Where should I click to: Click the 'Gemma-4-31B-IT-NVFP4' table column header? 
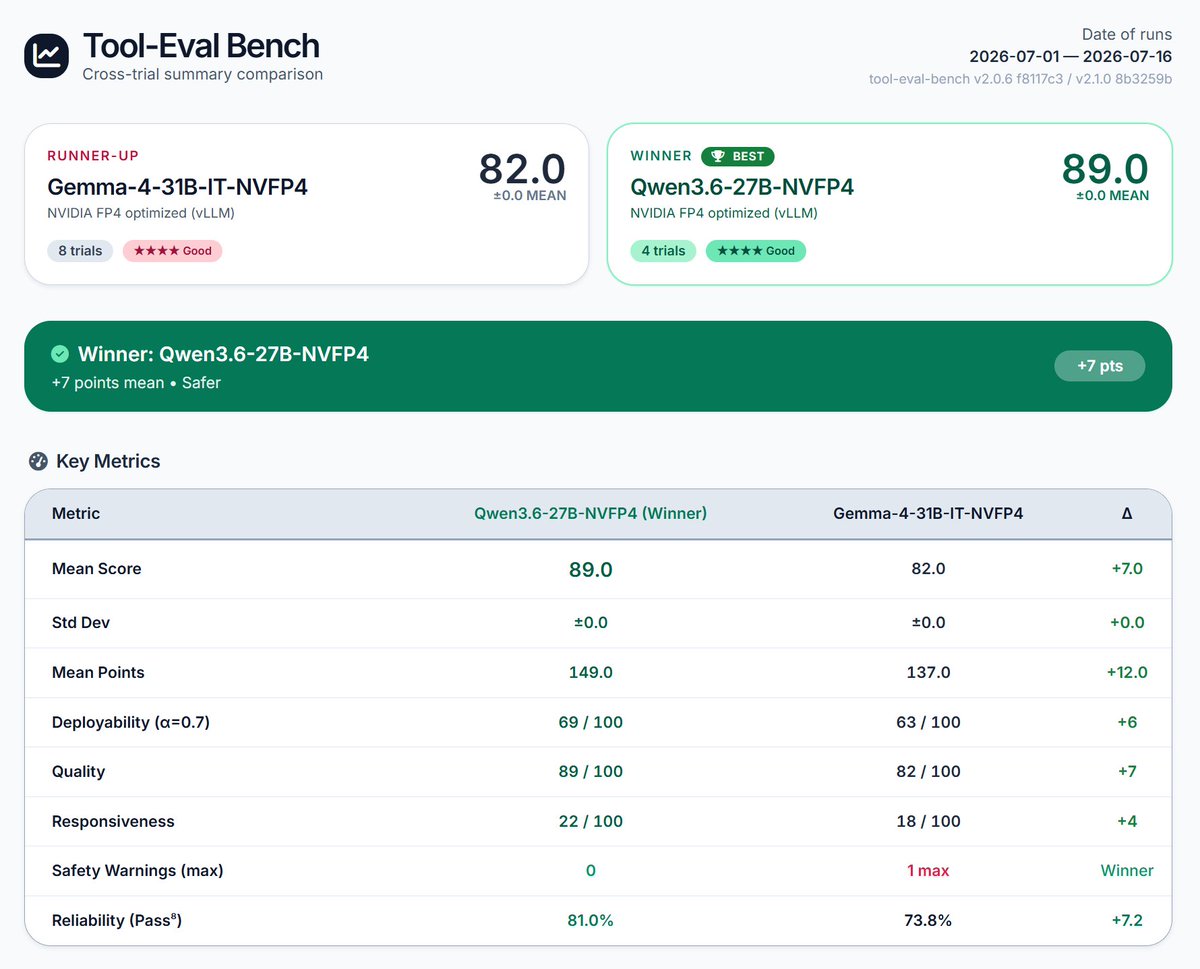928,513
